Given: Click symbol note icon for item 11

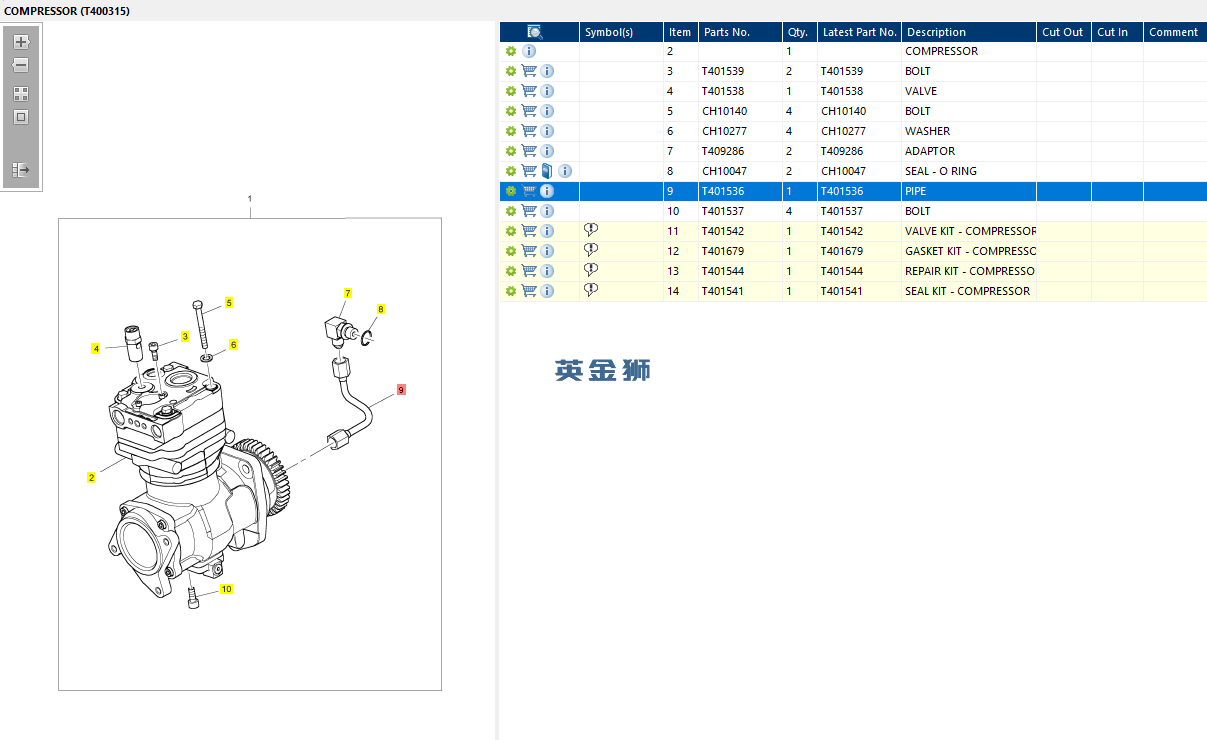Looking at the screenshot, I should tap(591, 230).
